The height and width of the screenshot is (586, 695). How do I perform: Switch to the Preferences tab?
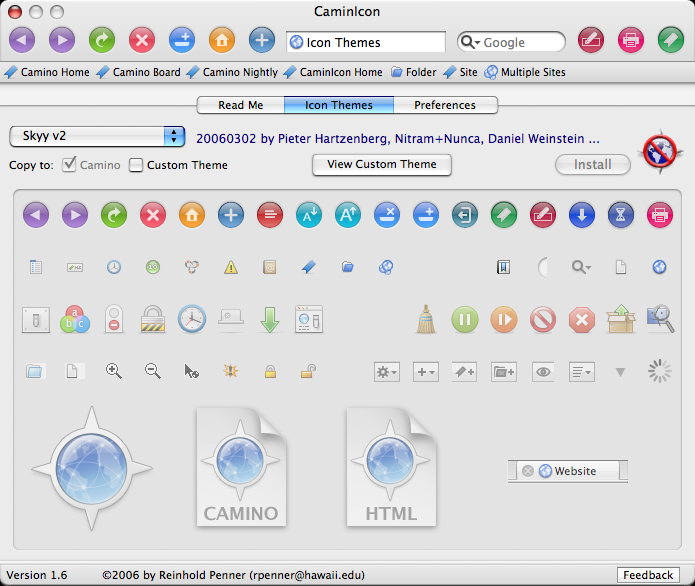point(445,105)
